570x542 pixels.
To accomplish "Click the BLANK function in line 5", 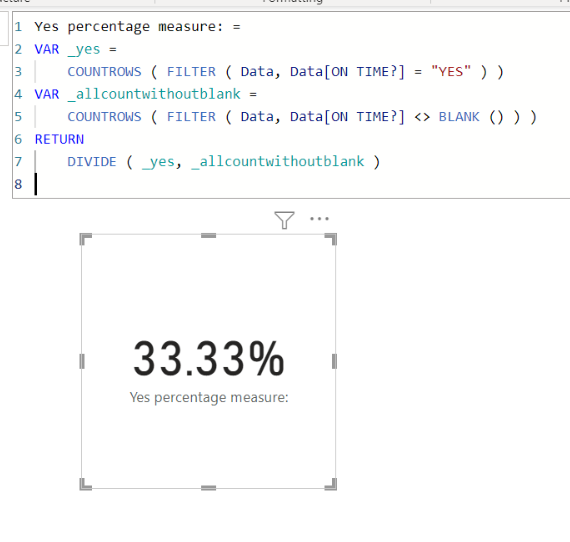I will coord(459,117).
